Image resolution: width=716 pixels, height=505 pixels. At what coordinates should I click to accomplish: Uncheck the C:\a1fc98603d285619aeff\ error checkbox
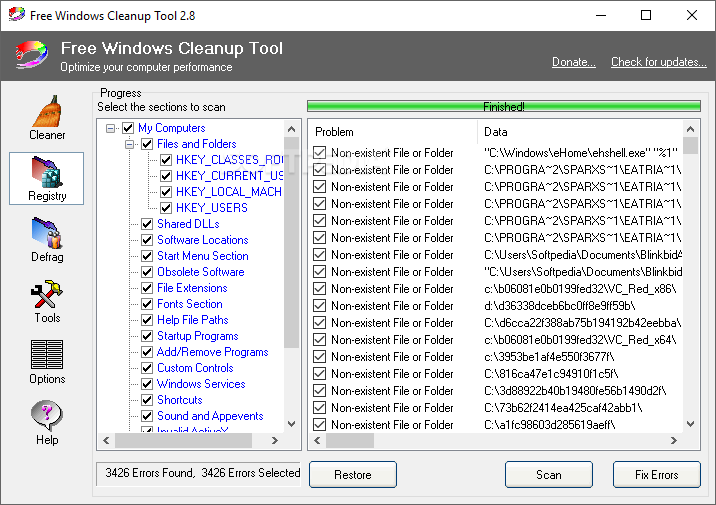[320, 425]
